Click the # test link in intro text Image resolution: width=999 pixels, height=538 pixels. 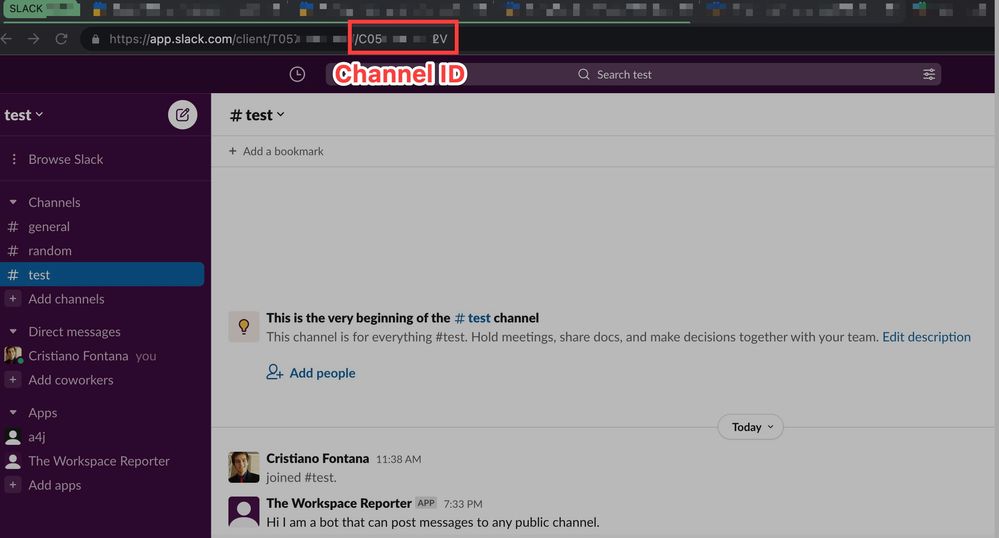[x=472, y=317]
